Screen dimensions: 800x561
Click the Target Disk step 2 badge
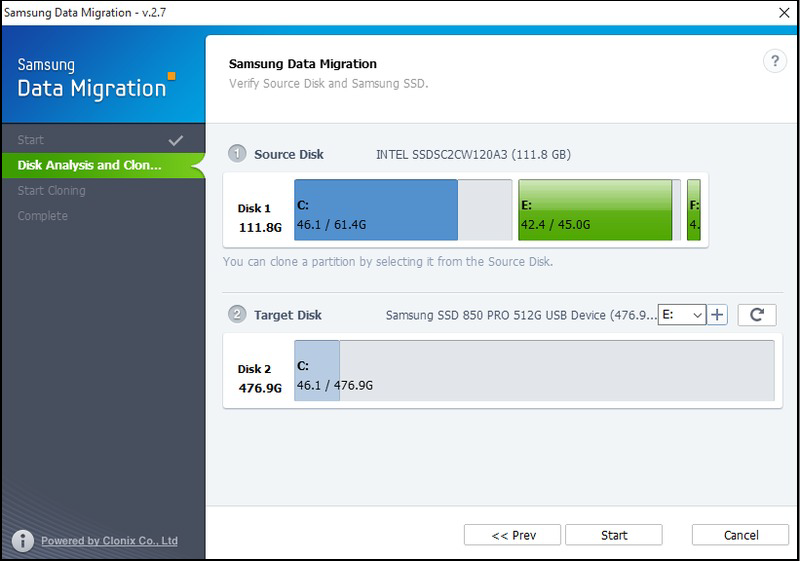click(x=237, y=315)
